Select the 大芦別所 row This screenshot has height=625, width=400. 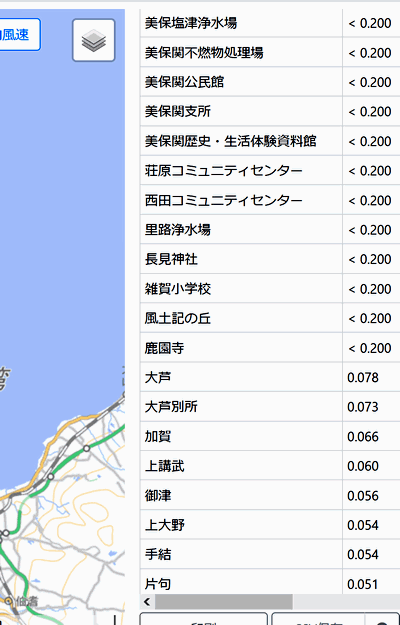(x=270, y=407)
